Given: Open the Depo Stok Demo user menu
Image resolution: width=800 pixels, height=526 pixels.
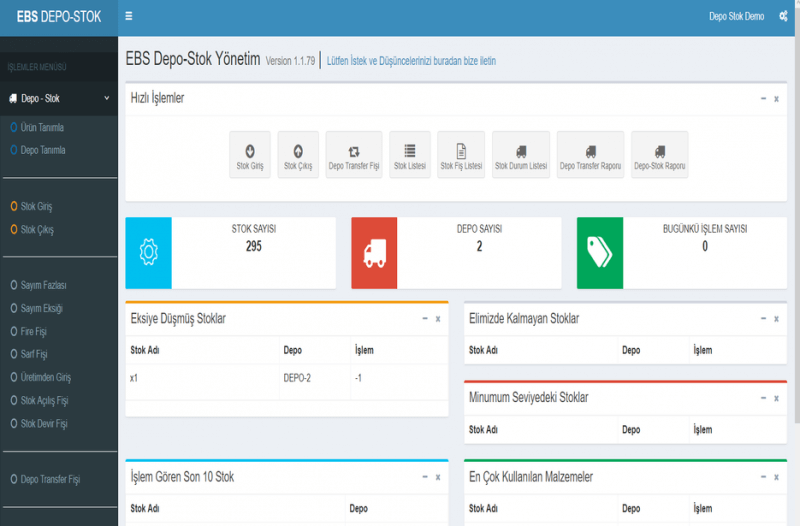Looking at the screenshot, I should coord(736,16).
